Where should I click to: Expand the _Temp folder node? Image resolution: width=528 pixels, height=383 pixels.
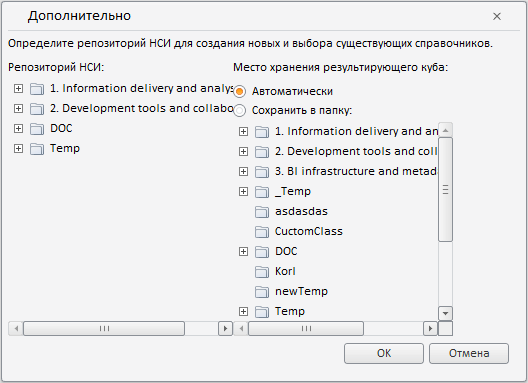point(243,191)
